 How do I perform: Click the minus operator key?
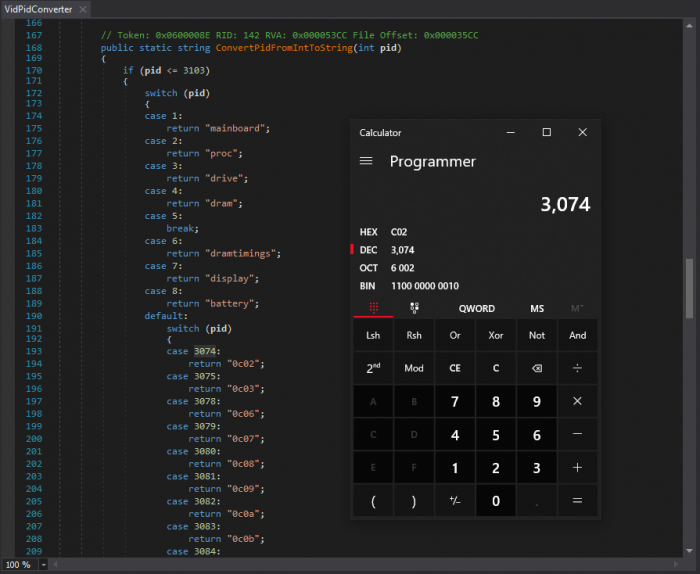(578, 434)
